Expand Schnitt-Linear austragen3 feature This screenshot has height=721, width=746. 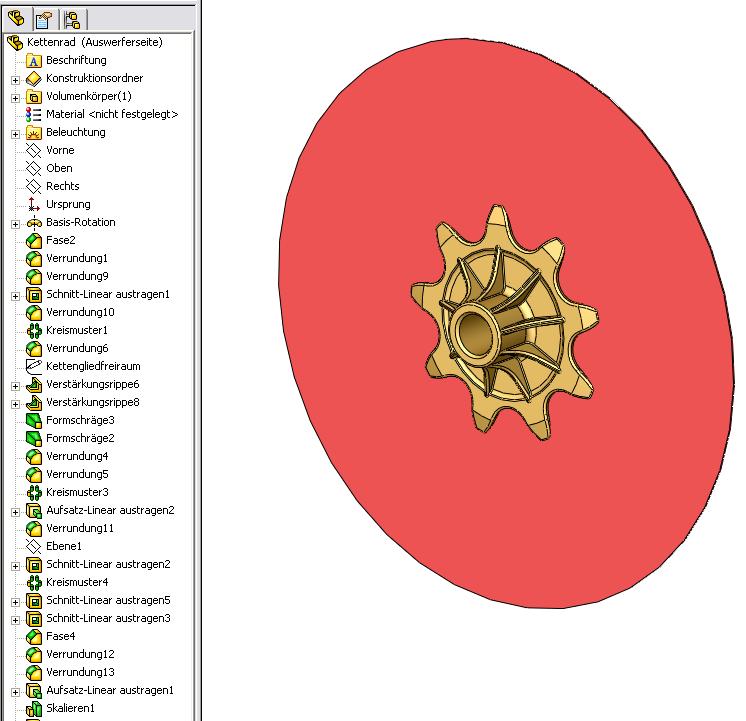coord(15,620)
